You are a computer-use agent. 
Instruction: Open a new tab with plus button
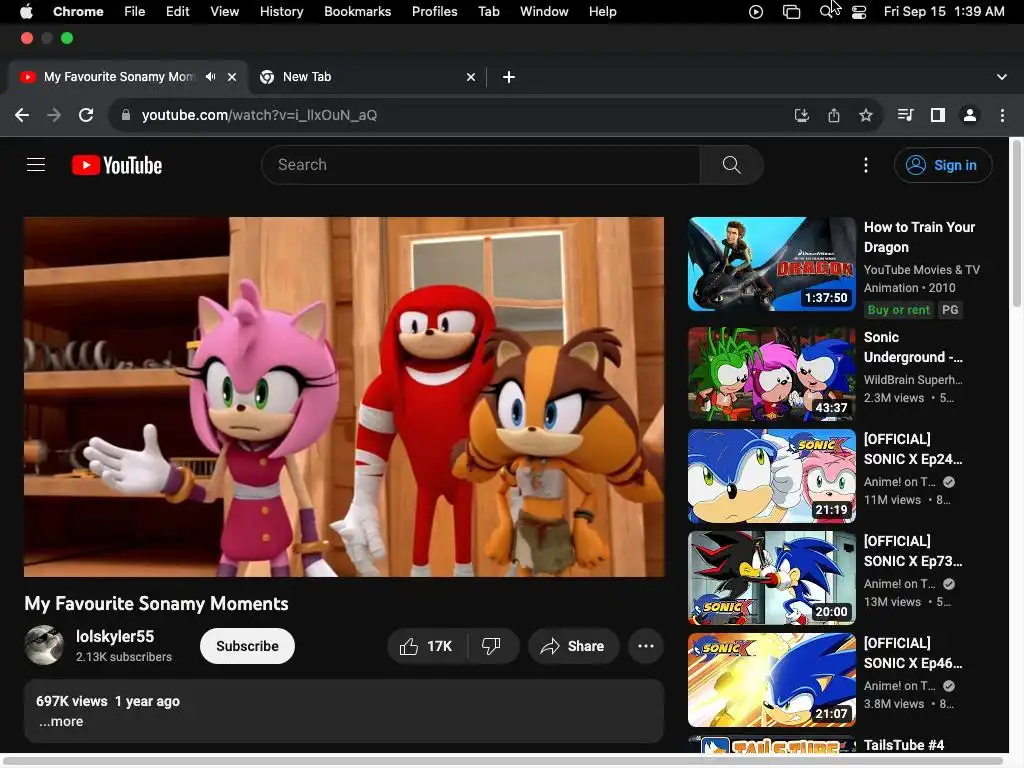pos(509,77)
